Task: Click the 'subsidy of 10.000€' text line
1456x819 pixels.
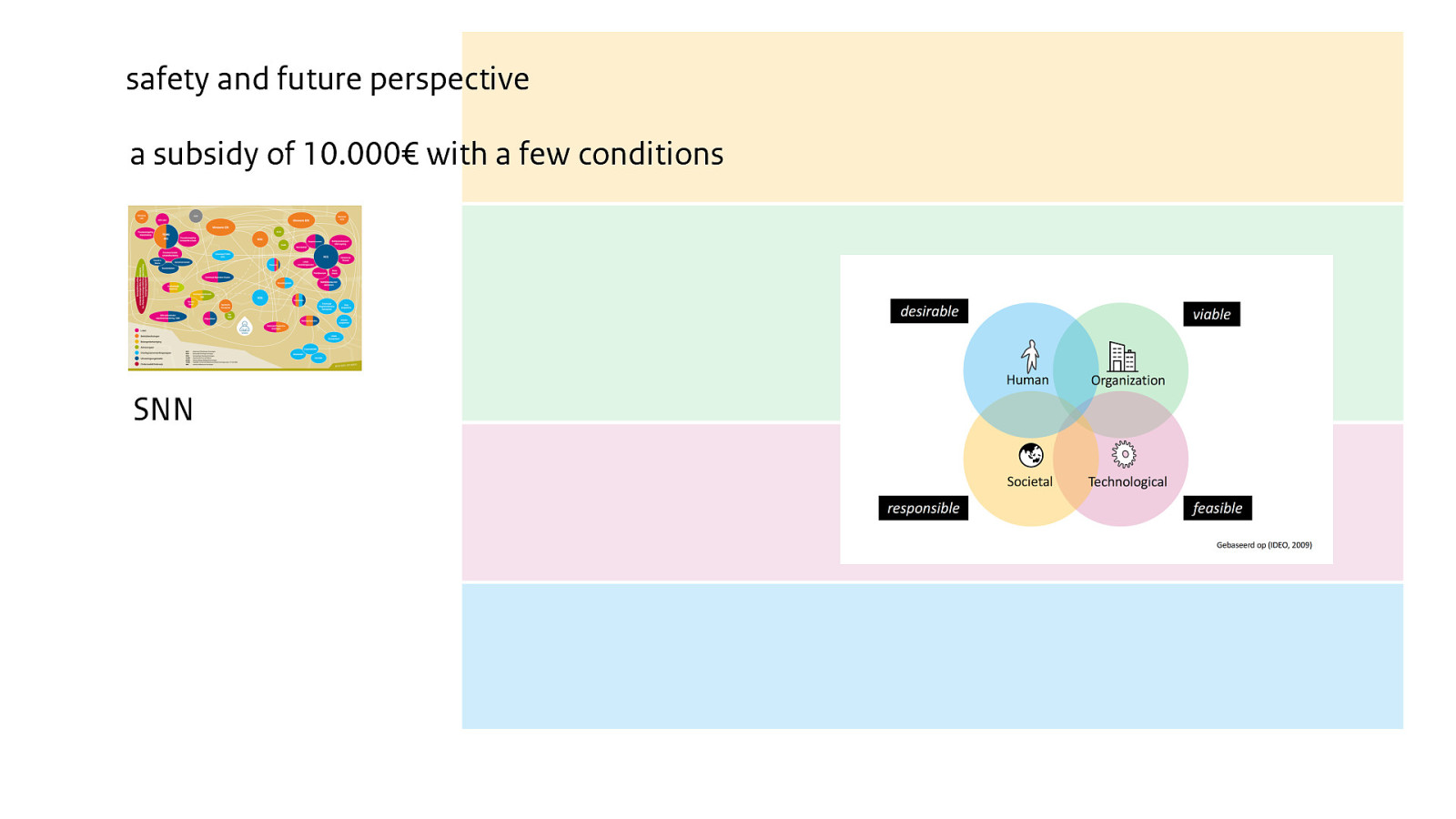Action: (x=427, y=154)
